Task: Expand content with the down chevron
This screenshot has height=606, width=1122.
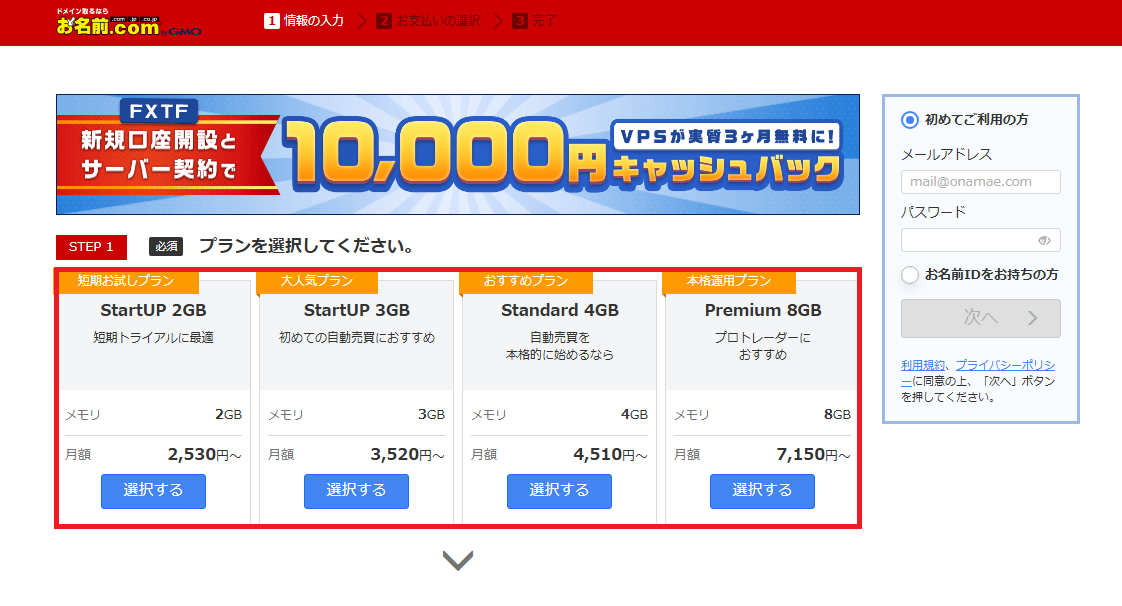Action: (458, 560)
